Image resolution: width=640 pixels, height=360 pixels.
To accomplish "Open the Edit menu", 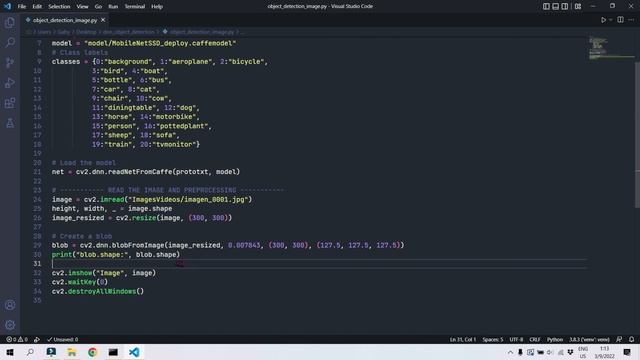I will [37, 7].
